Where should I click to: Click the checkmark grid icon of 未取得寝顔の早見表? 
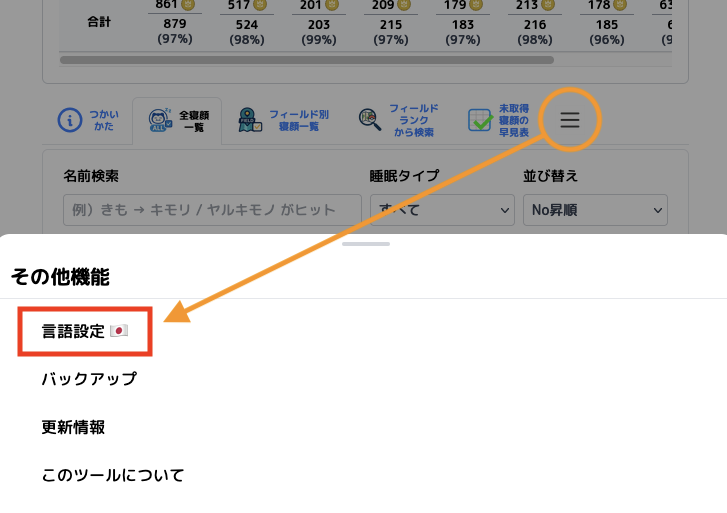480,120
